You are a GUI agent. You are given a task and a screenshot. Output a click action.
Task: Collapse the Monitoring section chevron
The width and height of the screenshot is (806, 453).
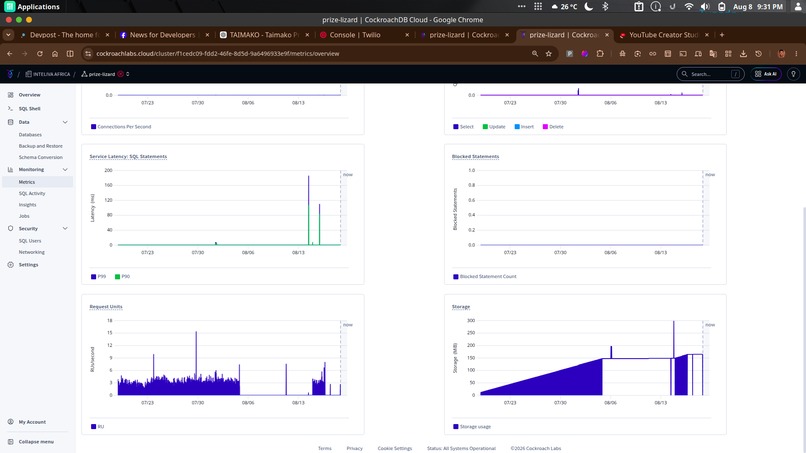pos(65,169)
